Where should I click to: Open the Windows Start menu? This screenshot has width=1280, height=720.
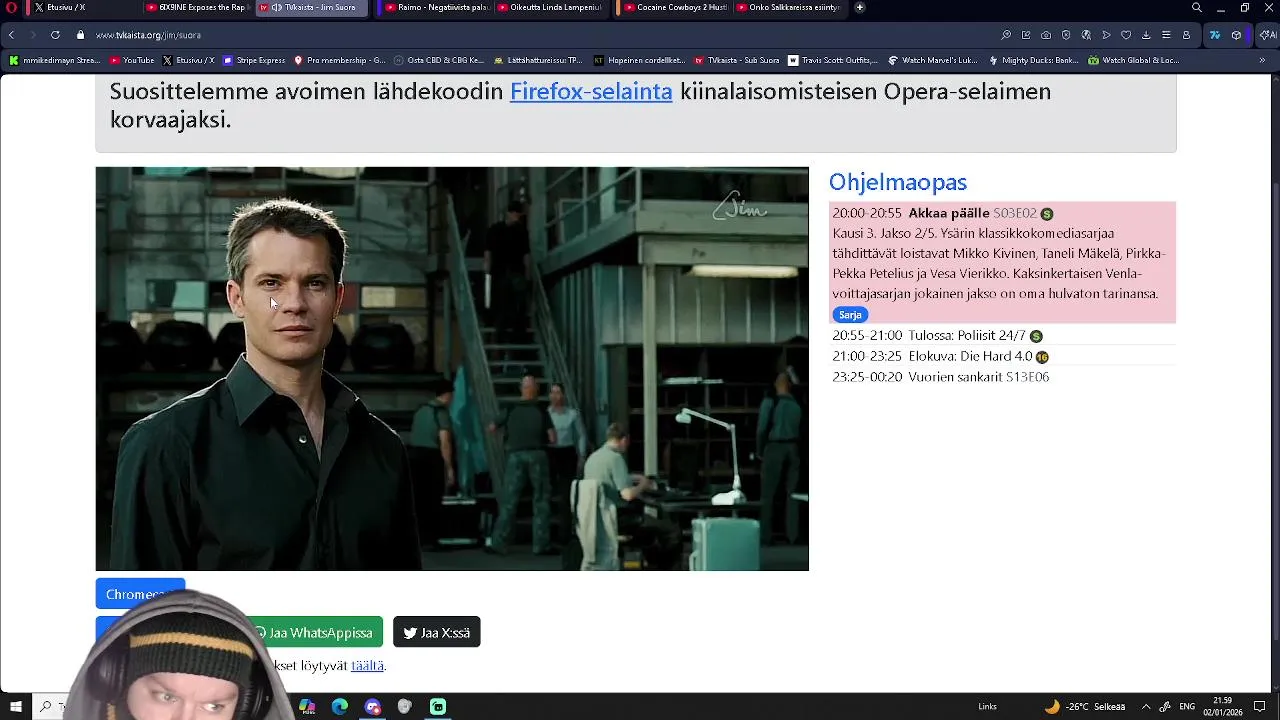pos(16,706)
